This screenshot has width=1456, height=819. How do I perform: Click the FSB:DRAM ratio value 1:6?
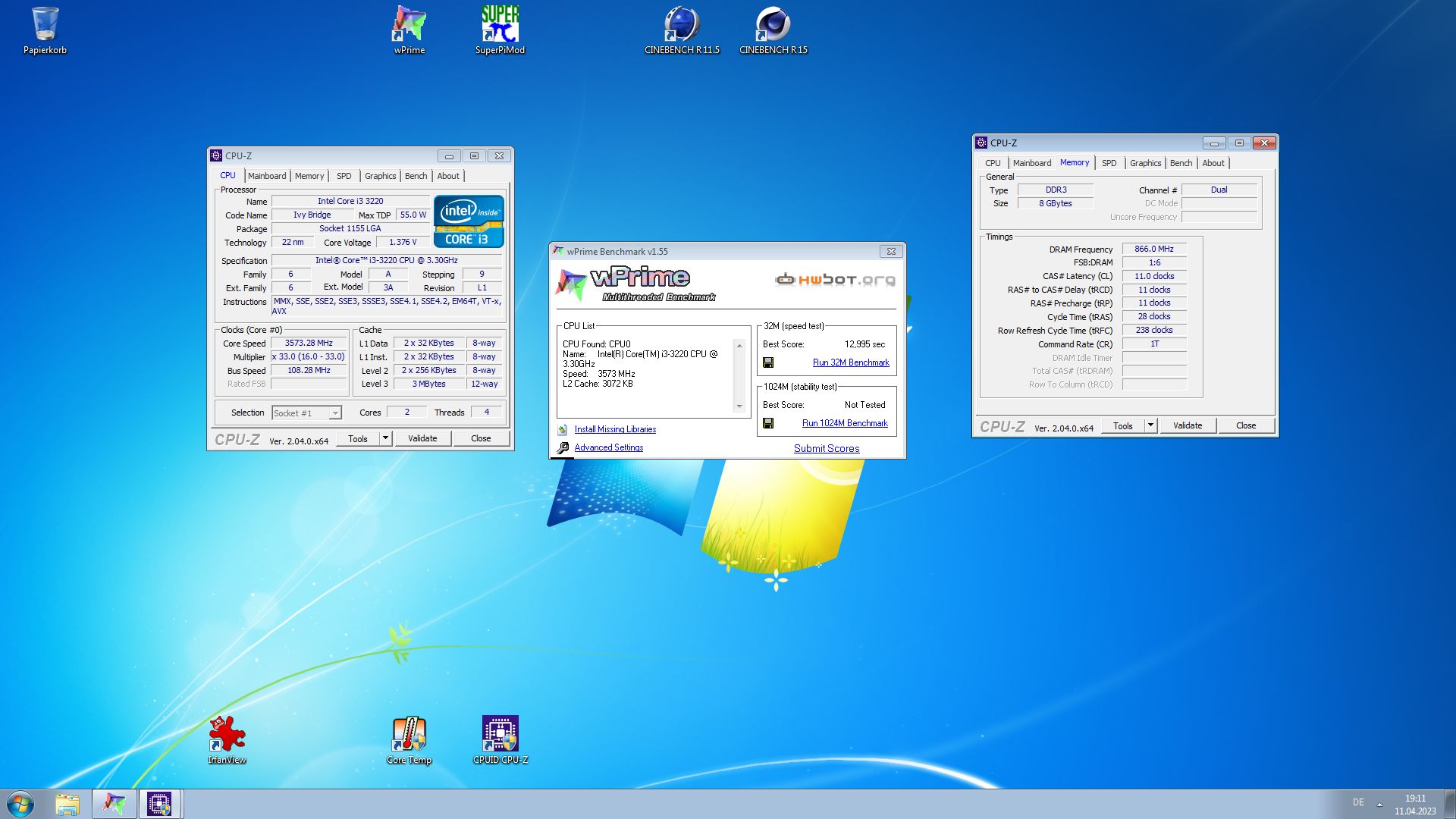1154,262
